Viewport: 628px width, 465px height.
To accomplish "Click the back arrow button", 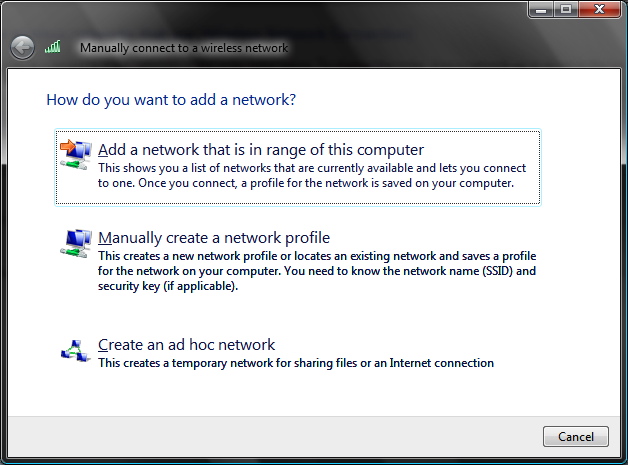I will point(22,47).
